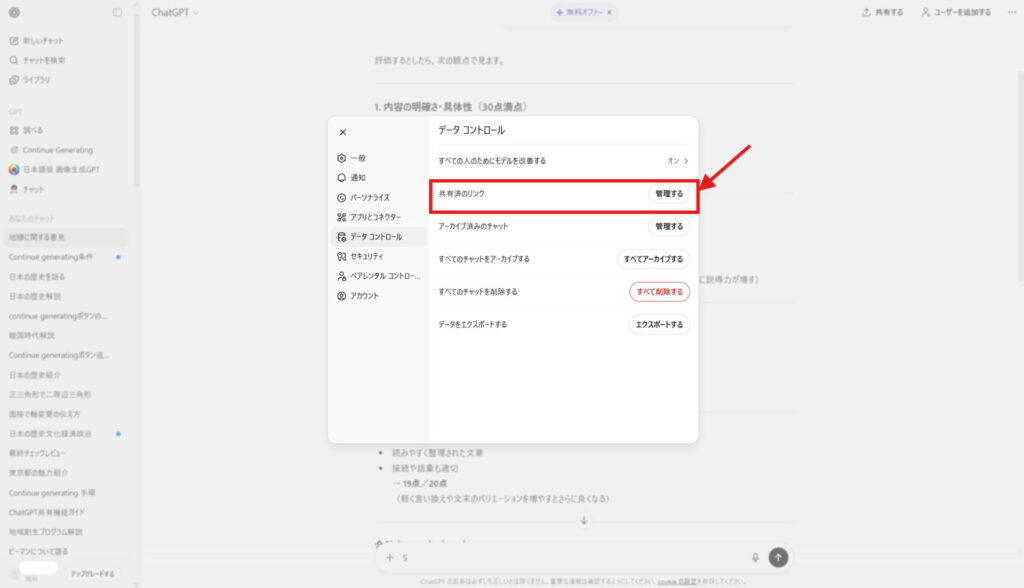Image resolution: width=1024 pixels, height=588 pixels.
Task: Open model improvement setting showing オン
Action: [678, 160]
